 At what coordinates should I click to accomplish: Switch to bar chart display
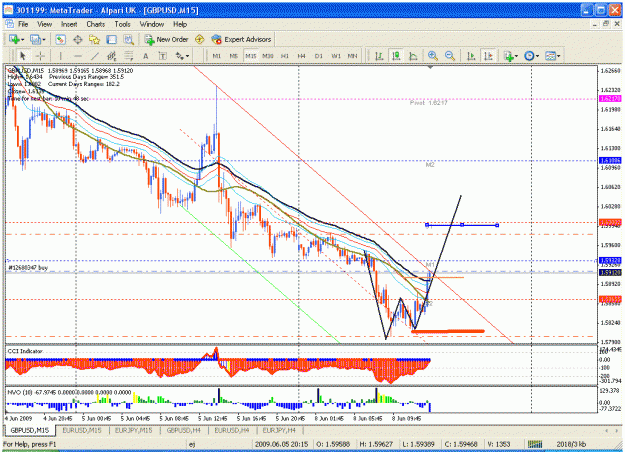click(379, 56)
